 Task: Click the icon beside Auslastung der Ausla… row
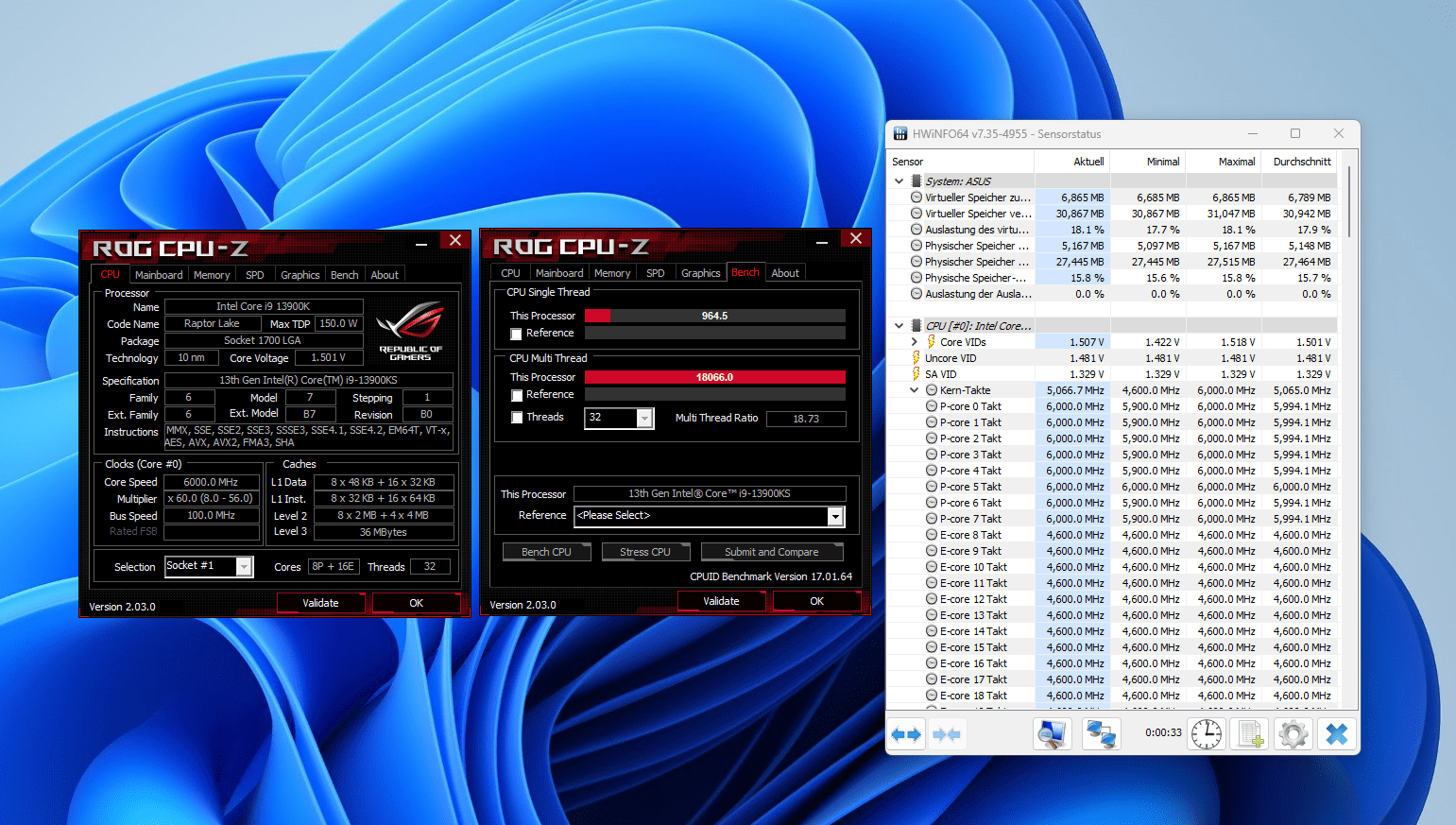click(x=916, y=294)
